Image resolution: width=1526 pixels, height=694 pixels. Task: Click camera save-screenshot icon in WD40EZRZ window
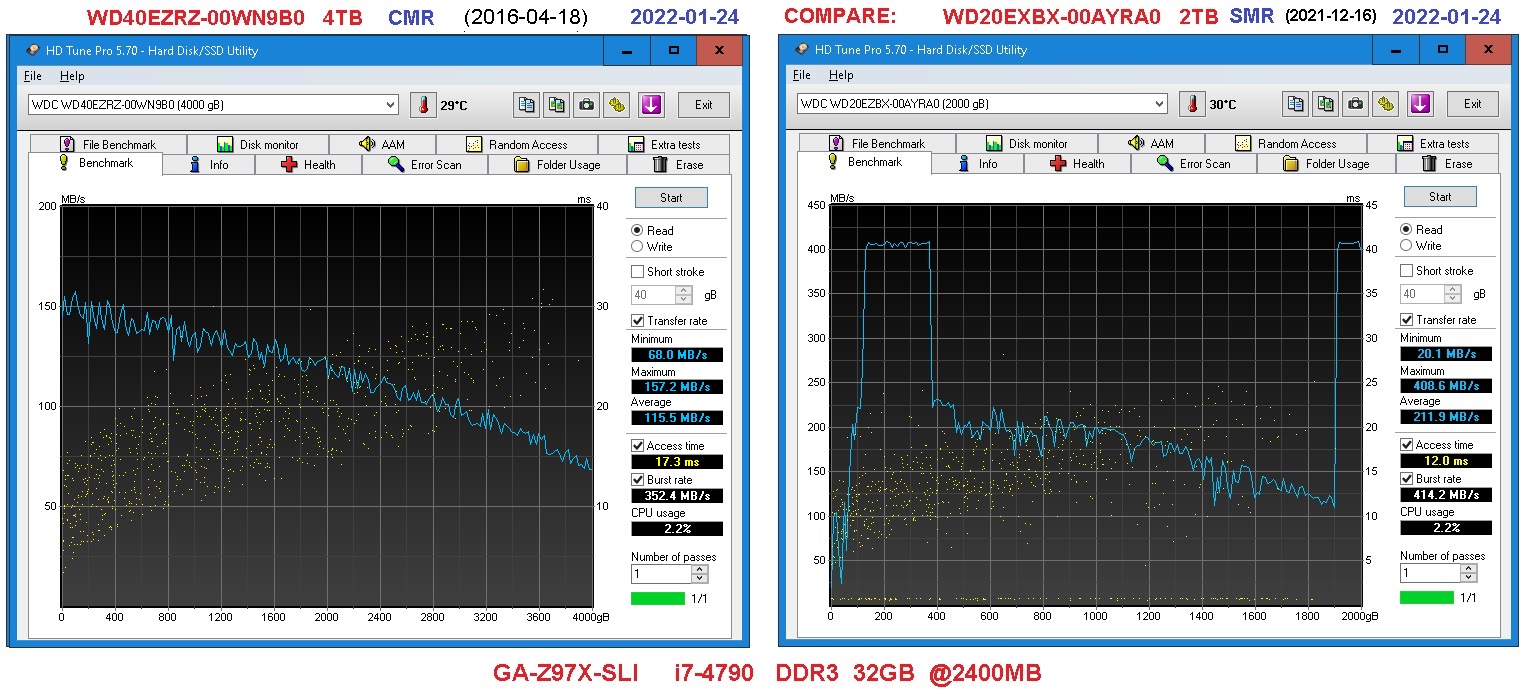pos(587,105)
